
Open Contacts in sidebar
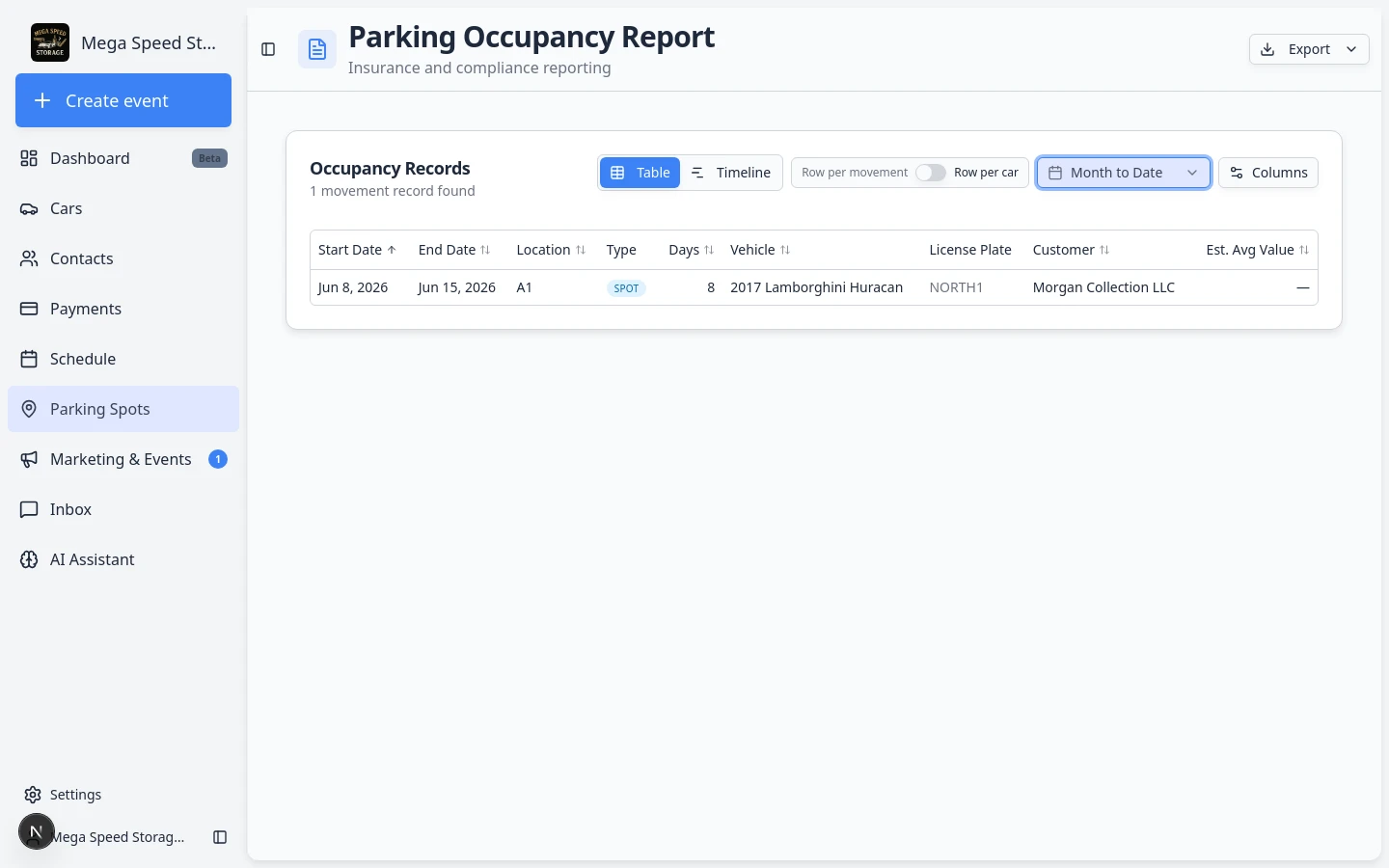[123, 258]
